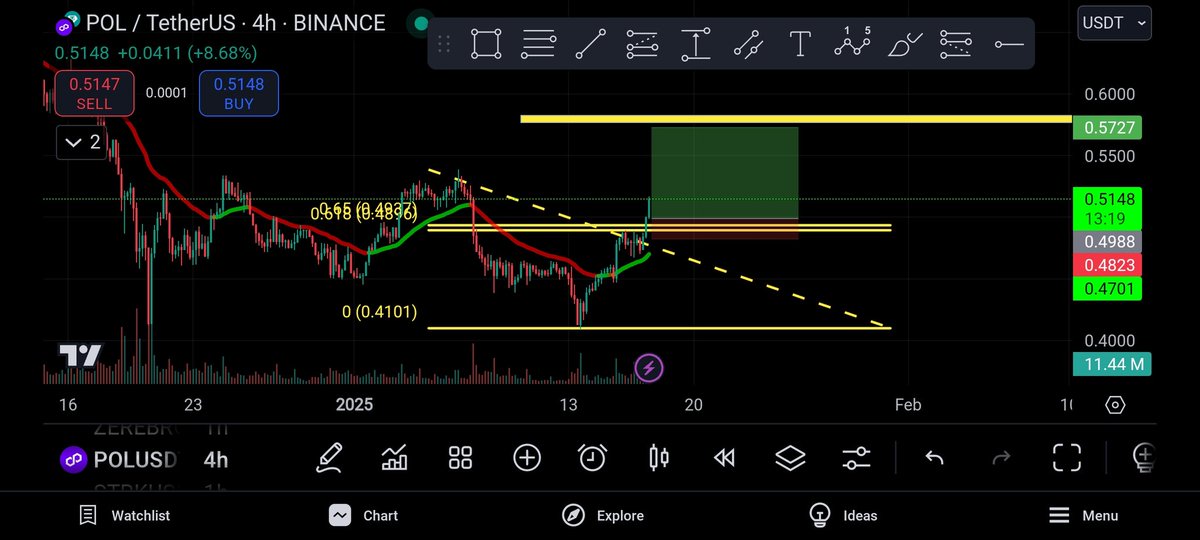Redo the chart action

(x=1000, y=458)
